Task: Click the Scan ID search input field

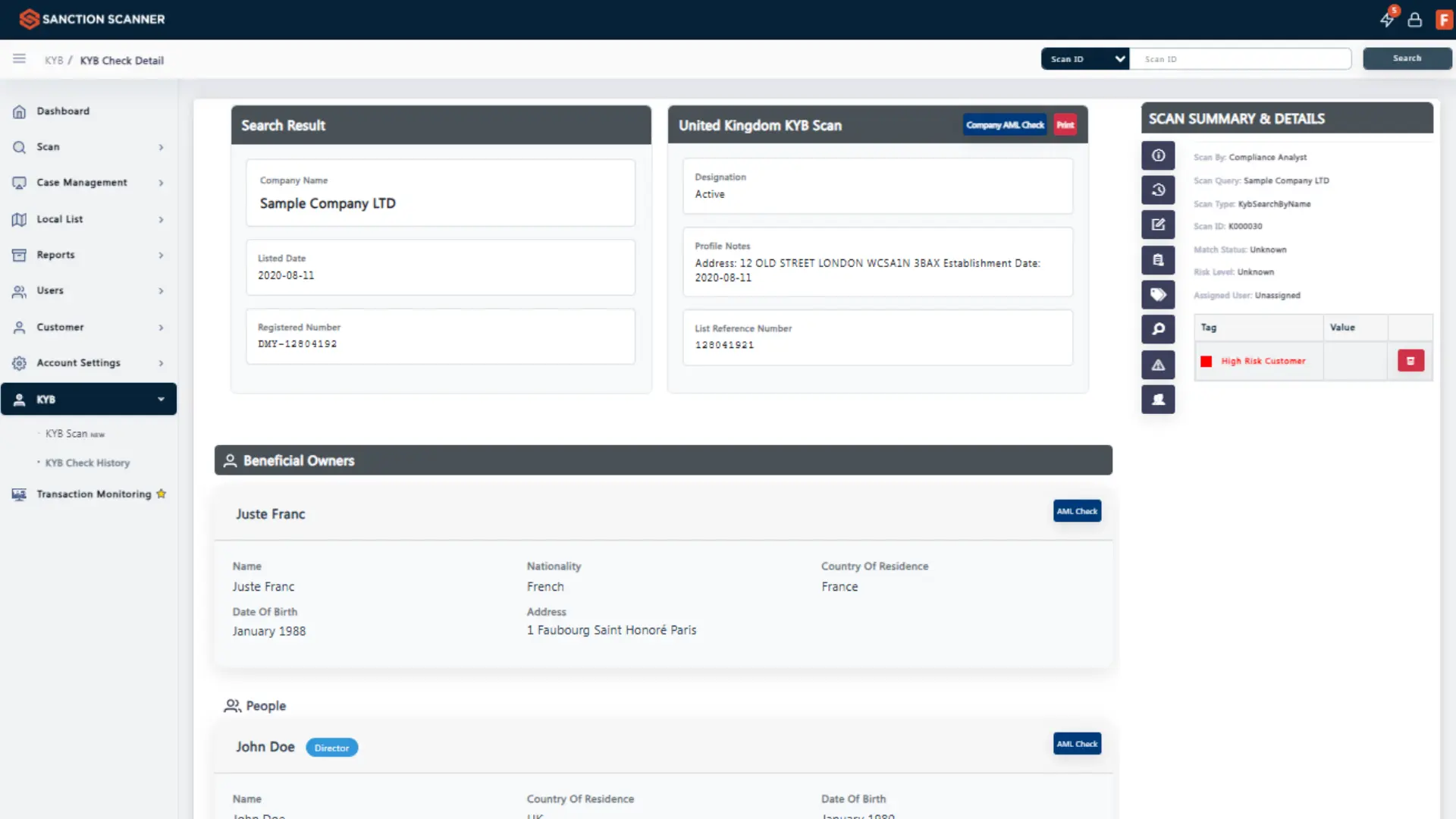Action: coord(1241,59)
